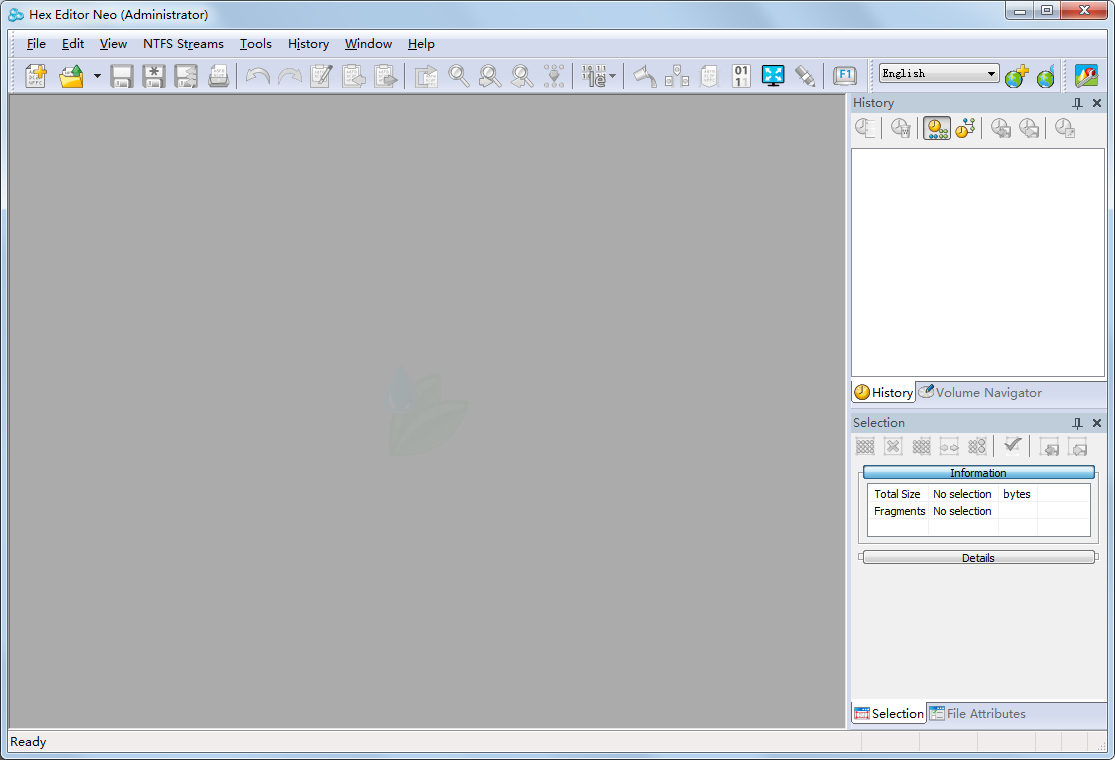Open the English language combo box
This screenshot has height=760, width=1115.
coord(939,73)
